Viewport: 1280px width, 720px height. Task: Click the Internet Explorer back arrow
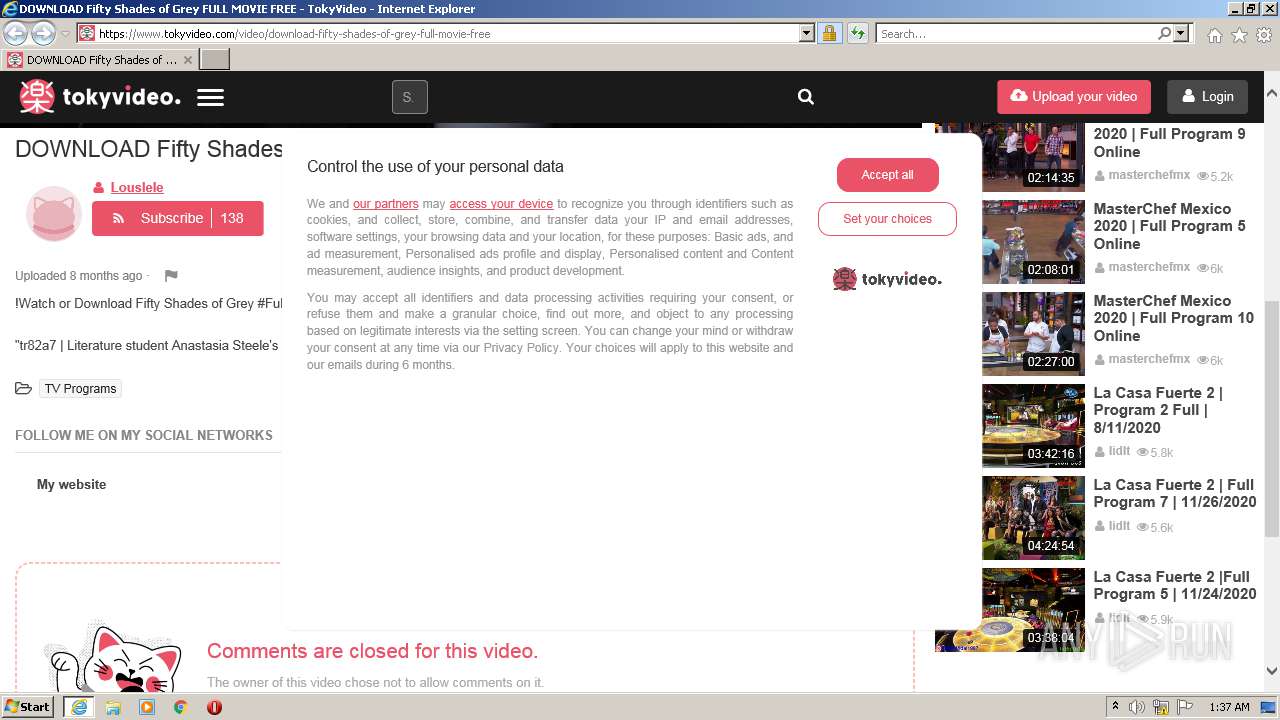[x=16, y=33]
